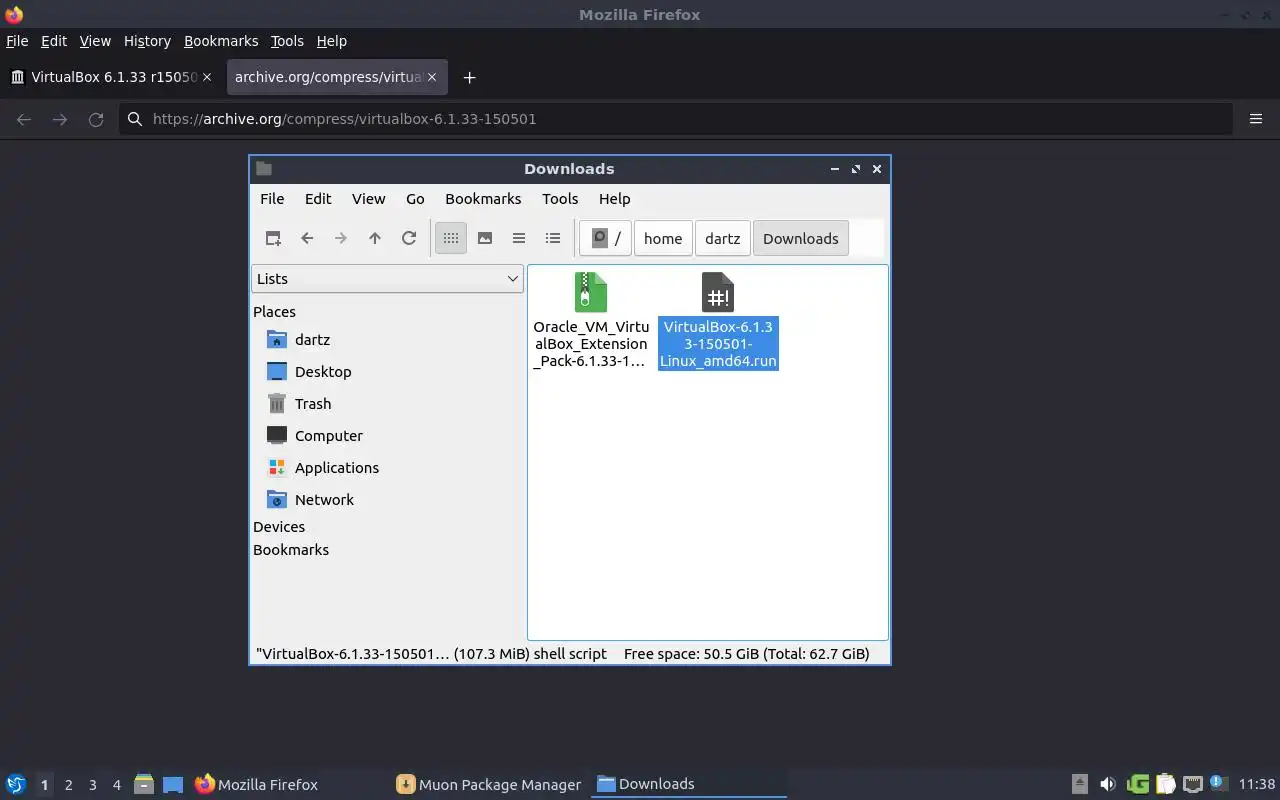
Task: Open the volume control in system tray
Action: pos(1107,784)
